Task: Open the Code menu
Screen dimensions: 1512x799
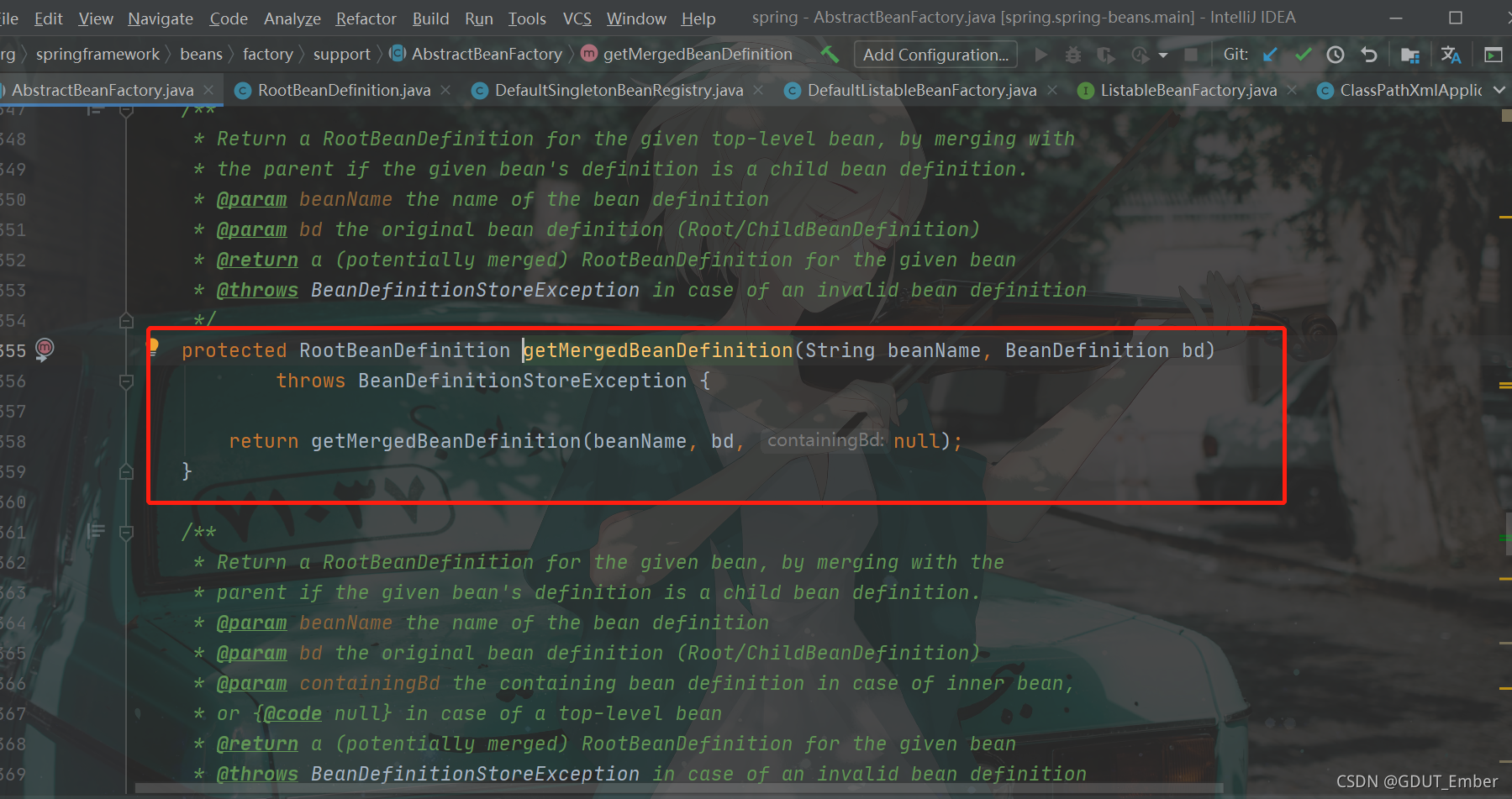Action: pos(229,18)
